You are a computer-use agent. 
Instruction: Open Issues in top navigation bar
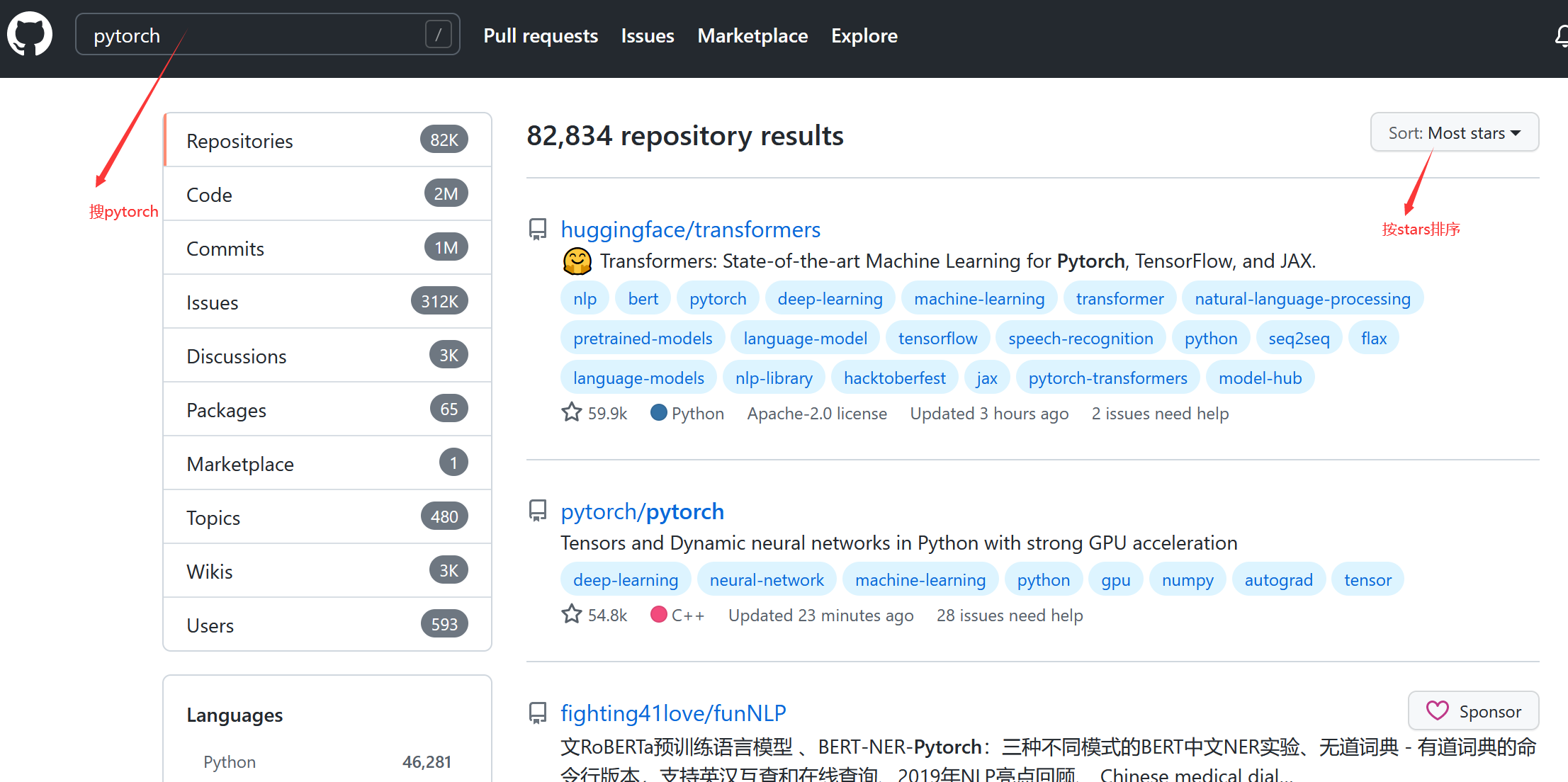pyautogui.click(x=648, y=35)
